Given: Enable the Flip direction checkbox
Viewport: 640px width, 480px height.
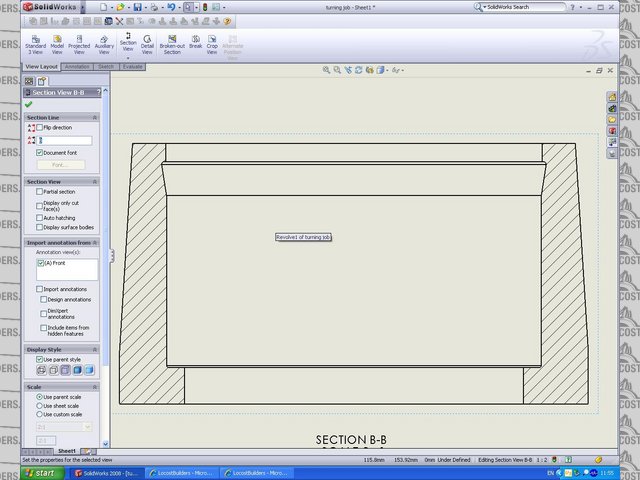Looking at the screenshot, I should tap(40, 128).
